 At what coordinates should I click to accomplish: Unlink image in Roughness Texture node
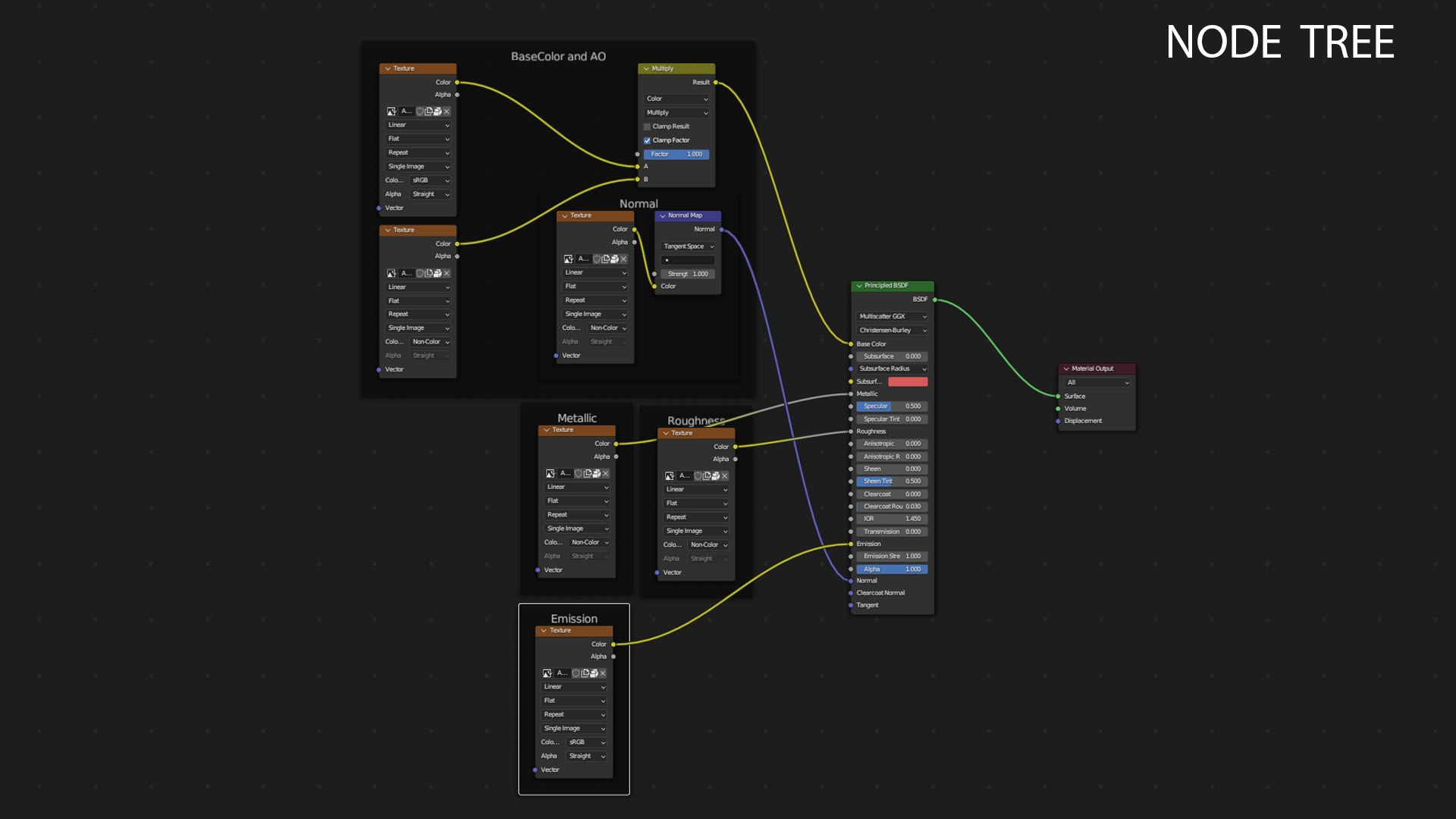click(724, 476)
